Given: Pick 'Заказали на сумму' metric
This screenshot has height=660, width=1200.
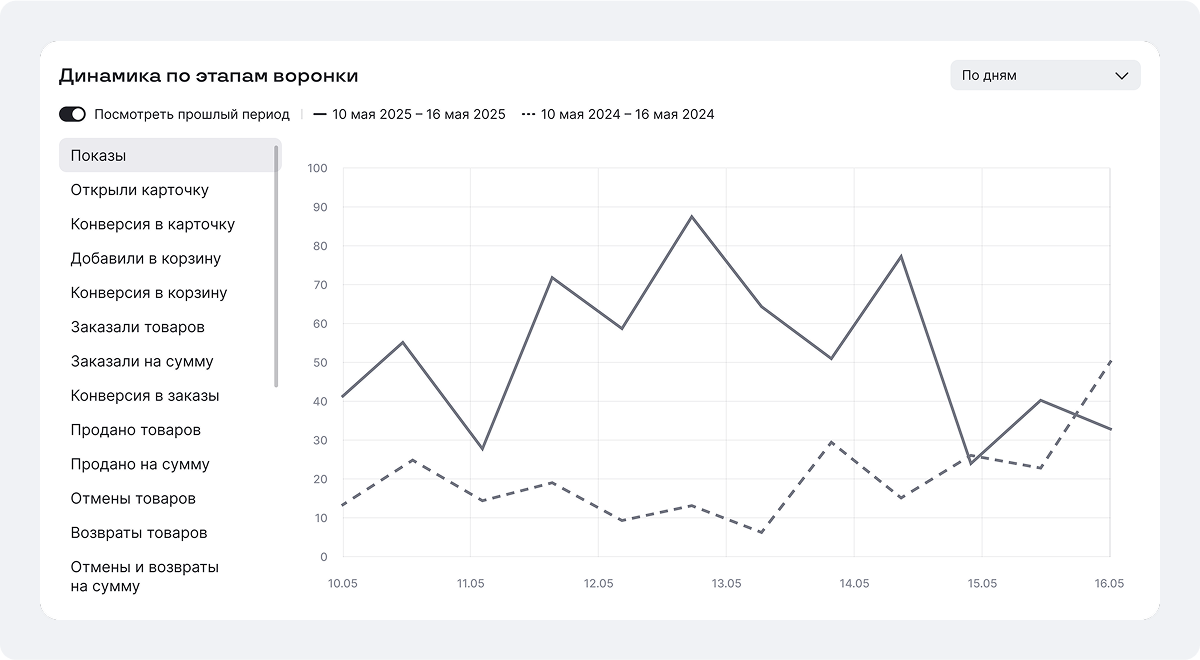Looking at the screenshot, I should (142, 361).
